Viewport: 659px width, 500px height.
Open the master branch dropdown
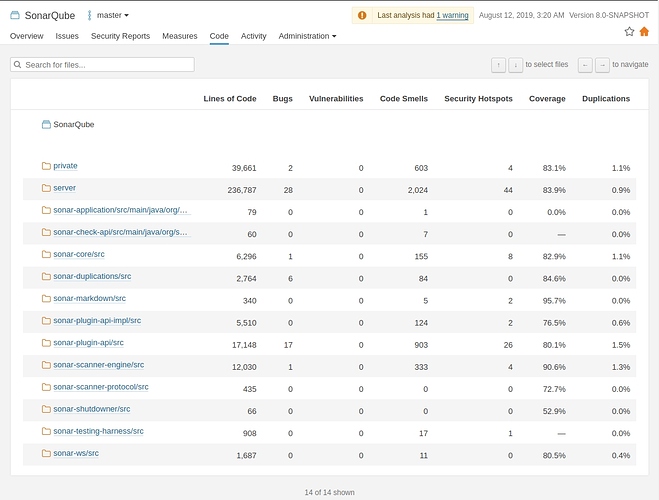tap(113, 15)
